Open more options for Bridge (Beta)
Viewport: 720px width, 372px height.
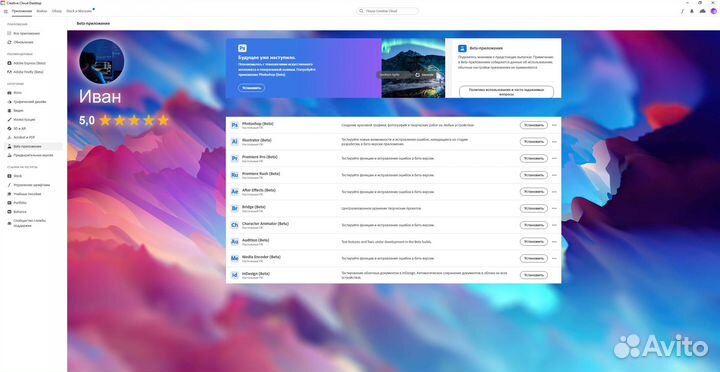tap(554, 209)
